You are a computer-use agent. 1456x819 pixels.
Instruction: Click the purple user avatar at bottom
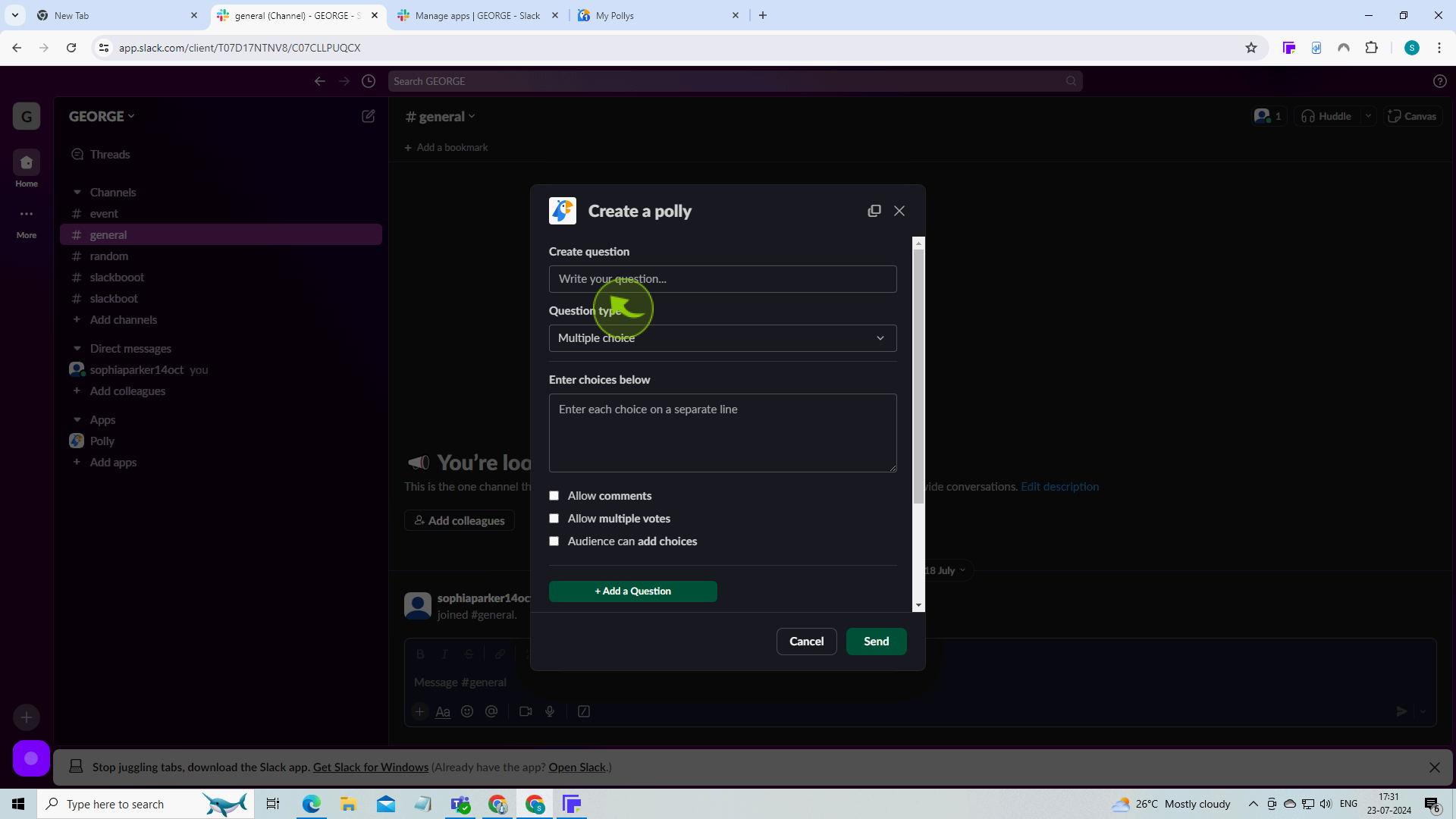31,758
